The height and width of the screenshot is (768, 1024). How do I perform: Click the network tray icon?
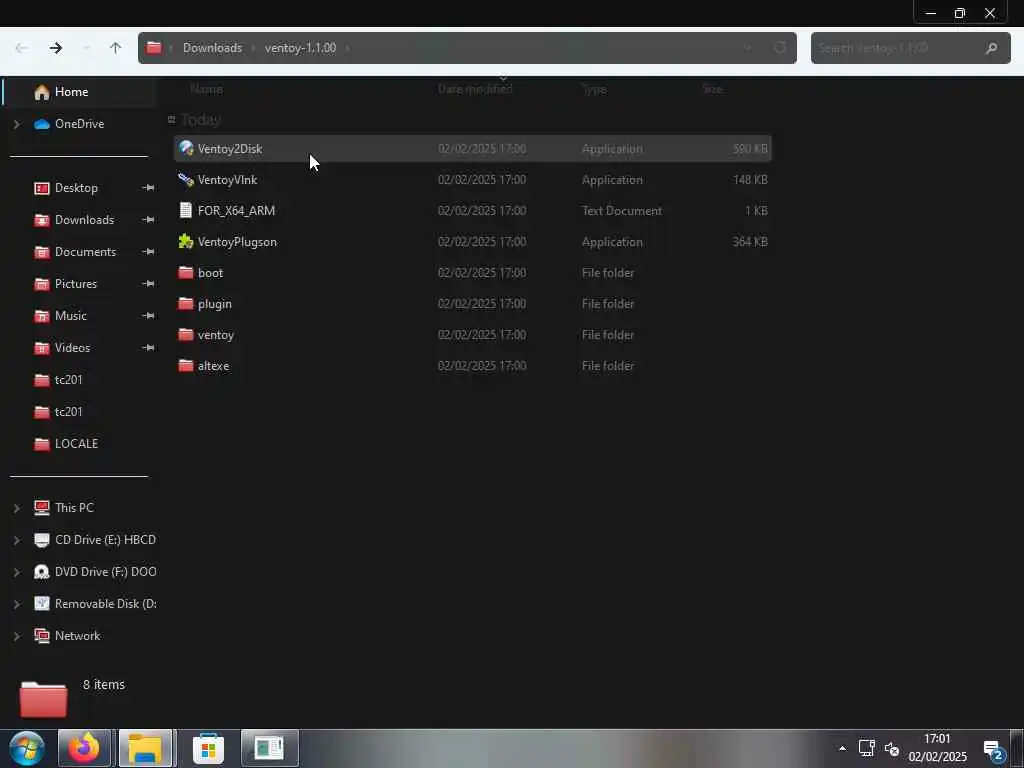pos(867,748)
